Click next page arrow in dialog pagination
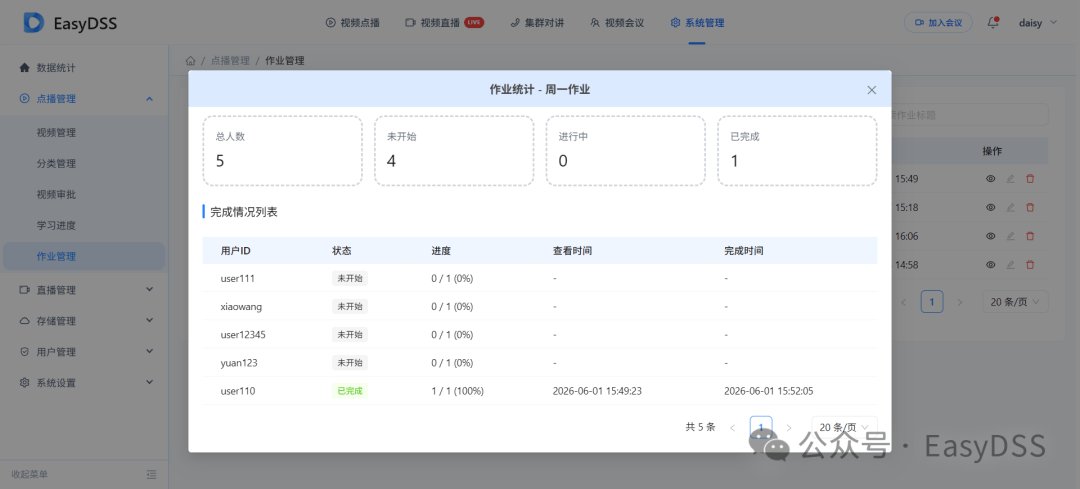The width and height of the screenshot is (1080, 489). pos(789,427)
